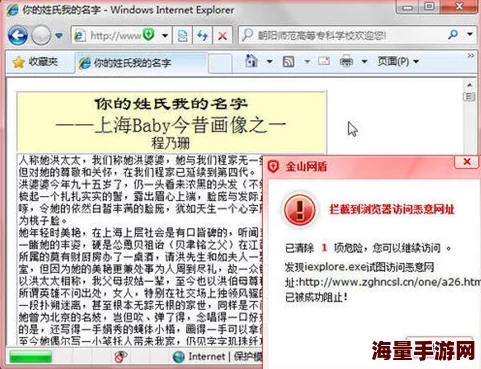Click the 已被成功阻止! message
Screen dimensions: 481x369
[316, 297]
